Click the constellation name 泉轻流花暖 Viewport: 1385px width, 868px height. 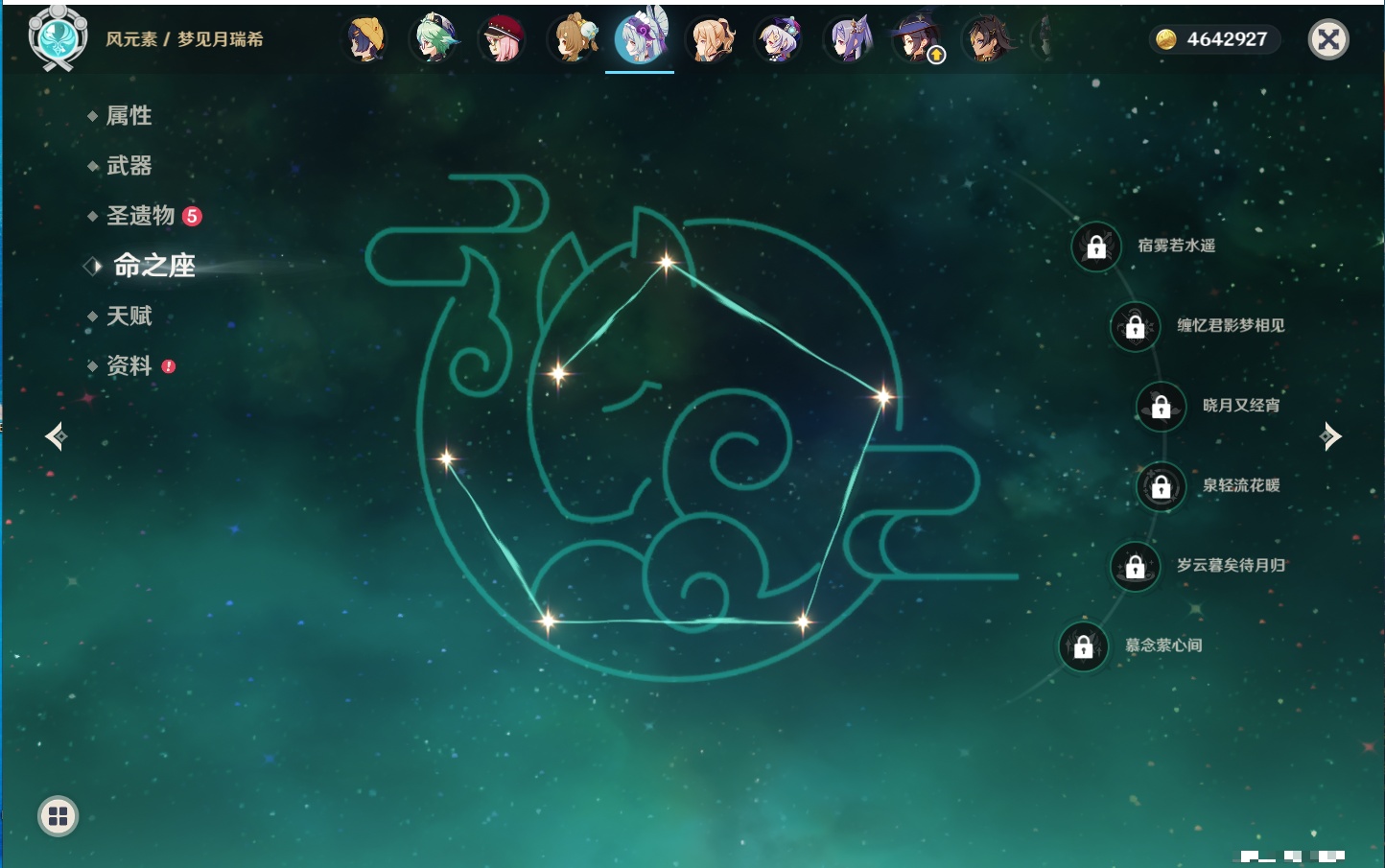pos(1241,485)
